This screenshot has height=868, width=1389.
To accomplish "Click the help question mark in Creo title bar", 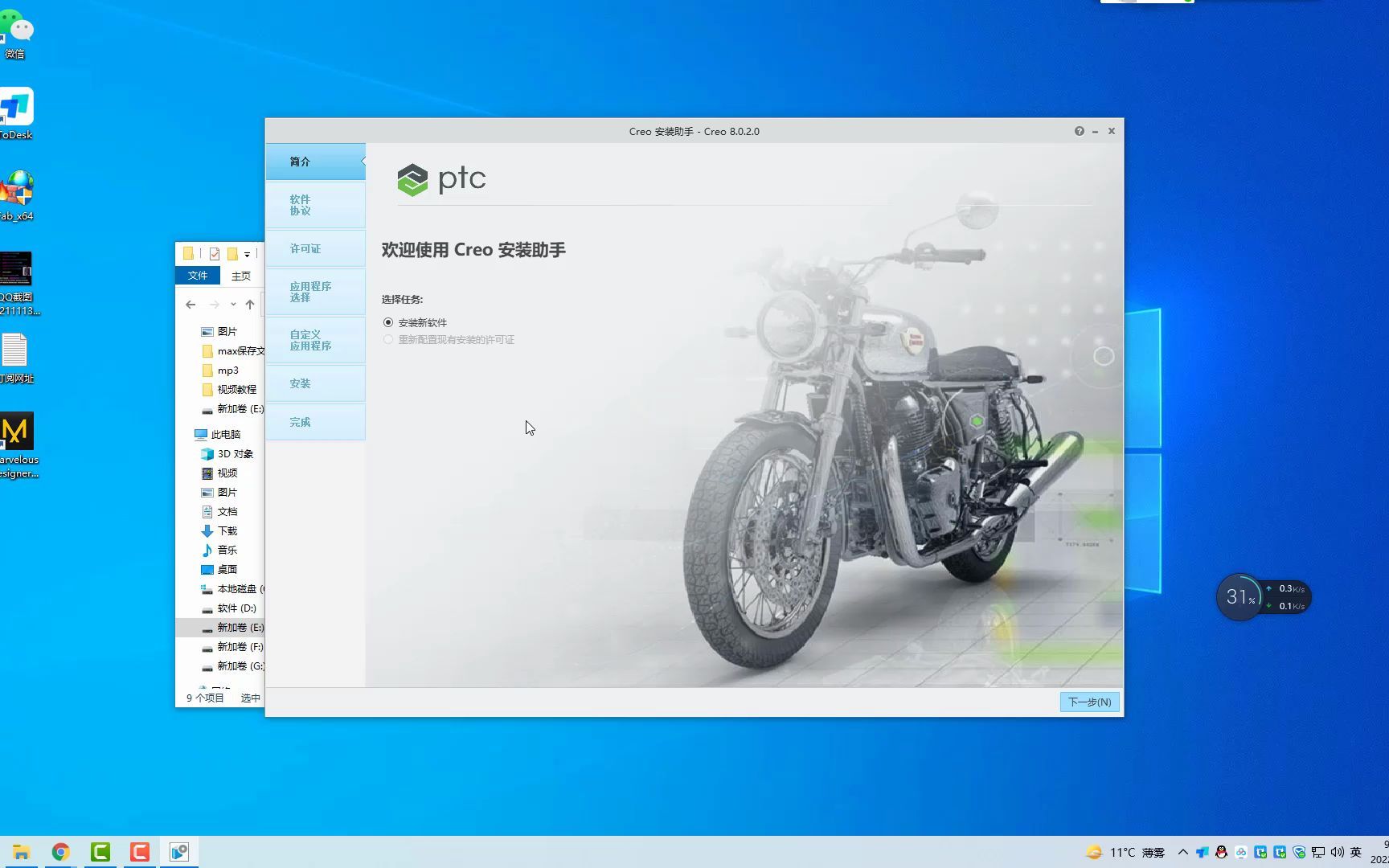I will [1079, 131].
